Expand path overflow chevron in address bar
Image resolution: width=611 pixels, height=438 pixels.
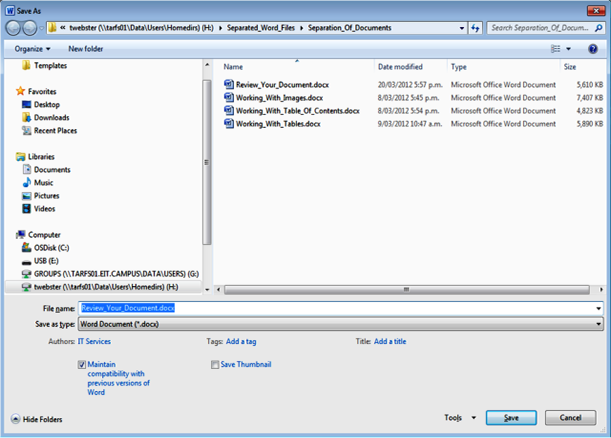click(63, 28)
